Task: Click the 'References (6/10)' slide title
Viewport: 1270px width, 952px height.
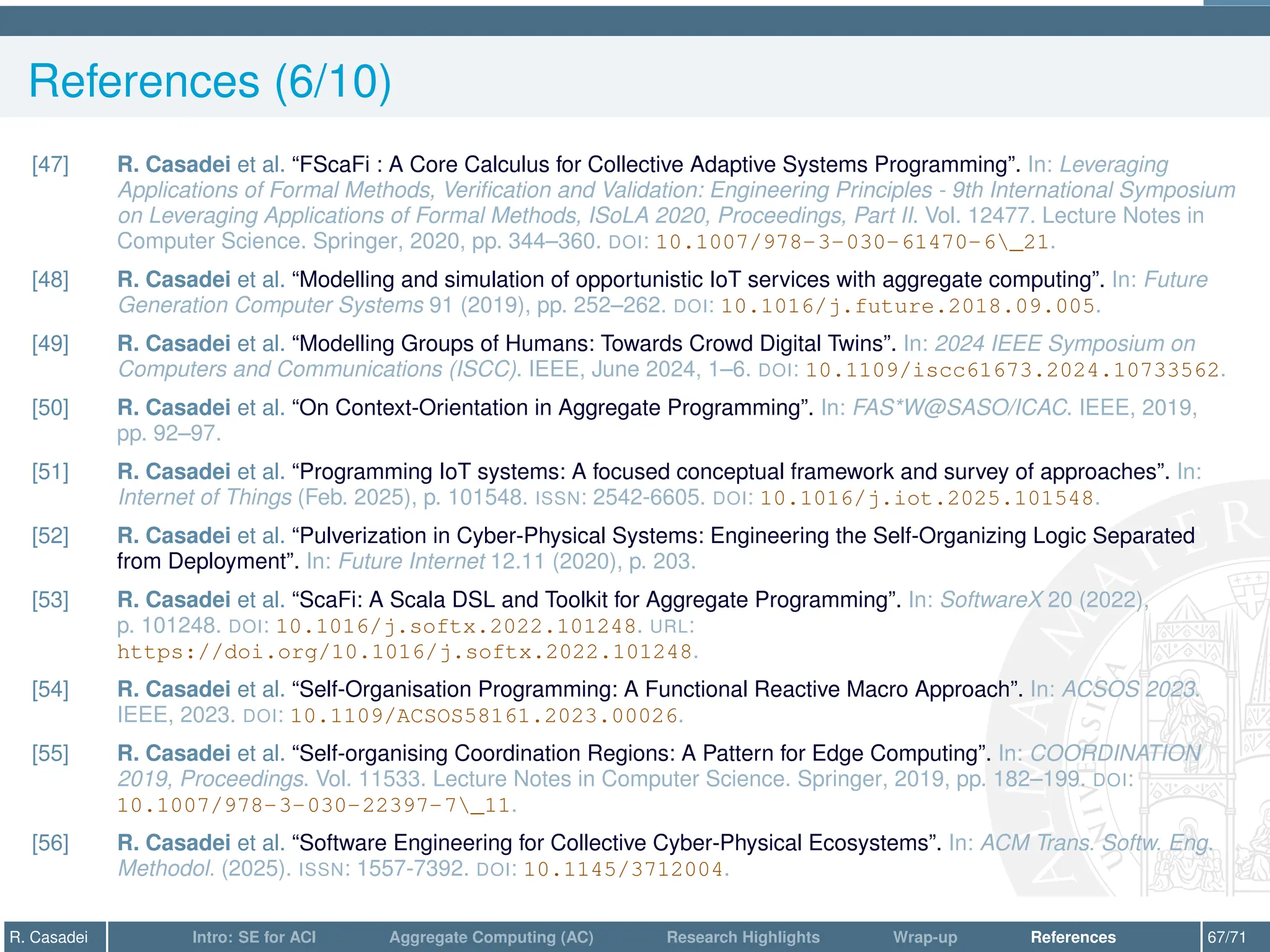Action: coord(210,81)
